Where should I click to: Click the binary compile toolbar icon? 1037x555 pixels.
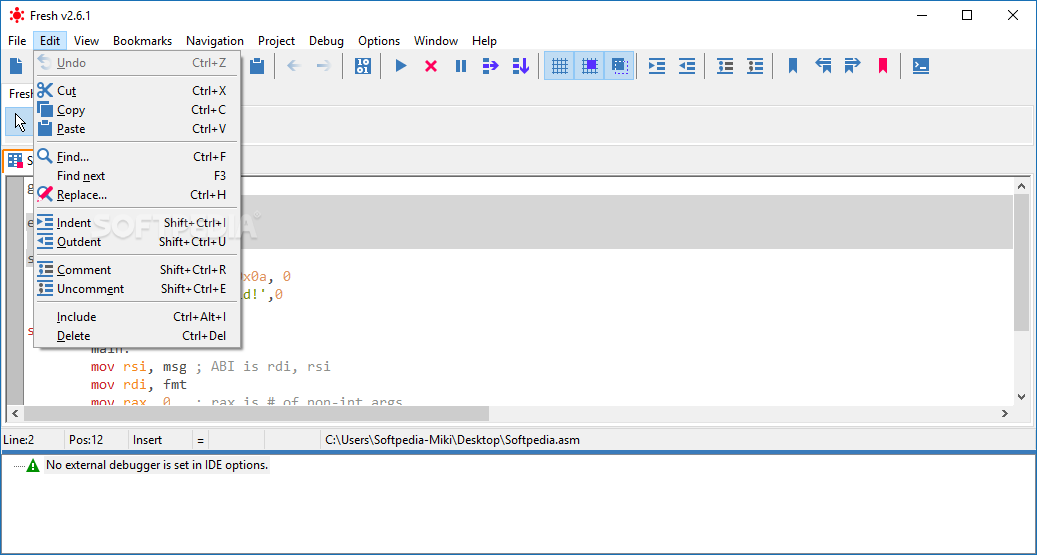pos(362,65)
